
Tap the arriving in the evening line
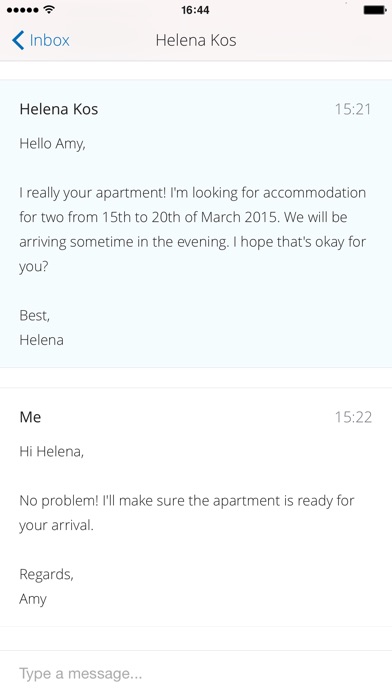(x=193, y=242)
